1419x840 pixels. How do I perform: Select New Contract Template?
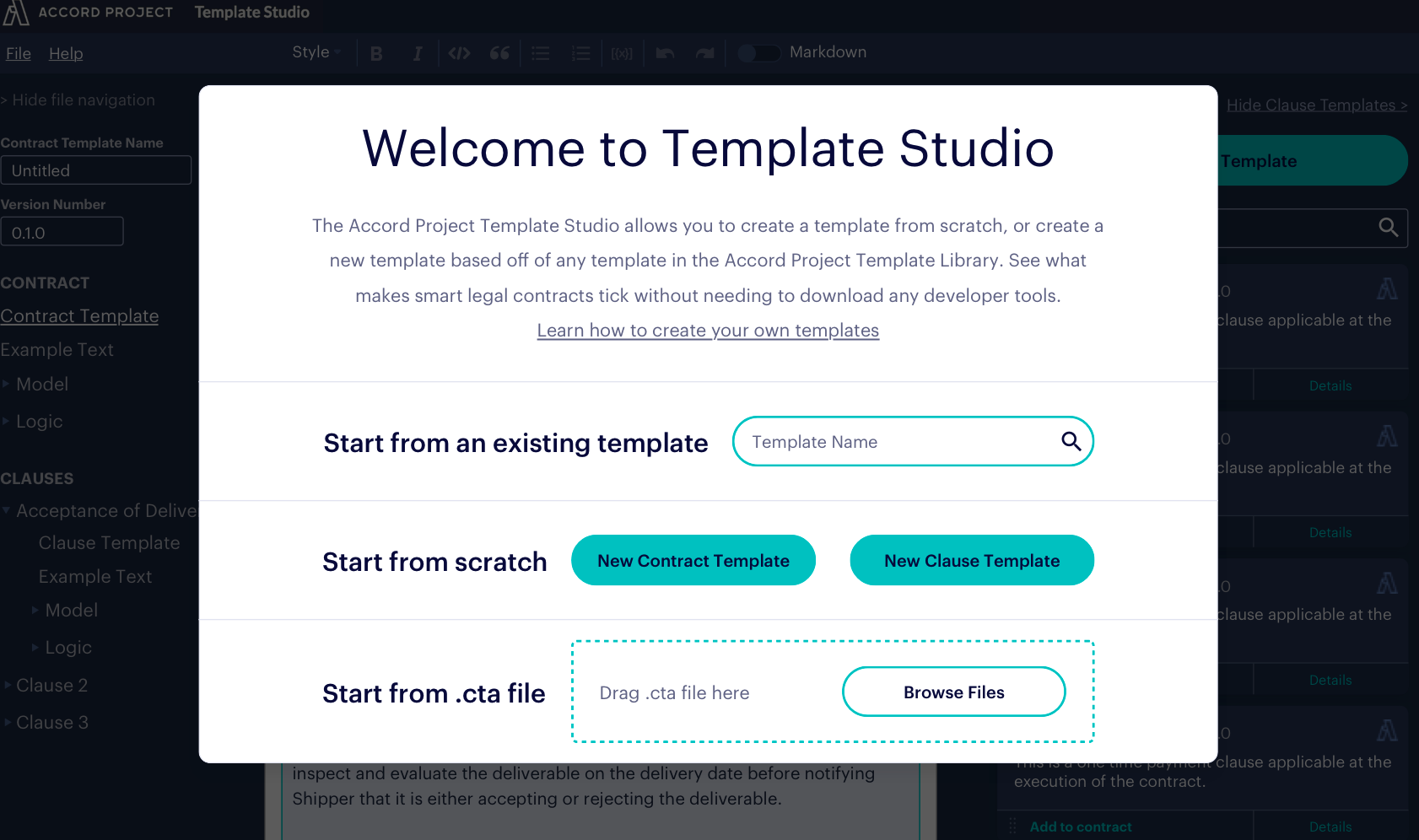[693, 560]
